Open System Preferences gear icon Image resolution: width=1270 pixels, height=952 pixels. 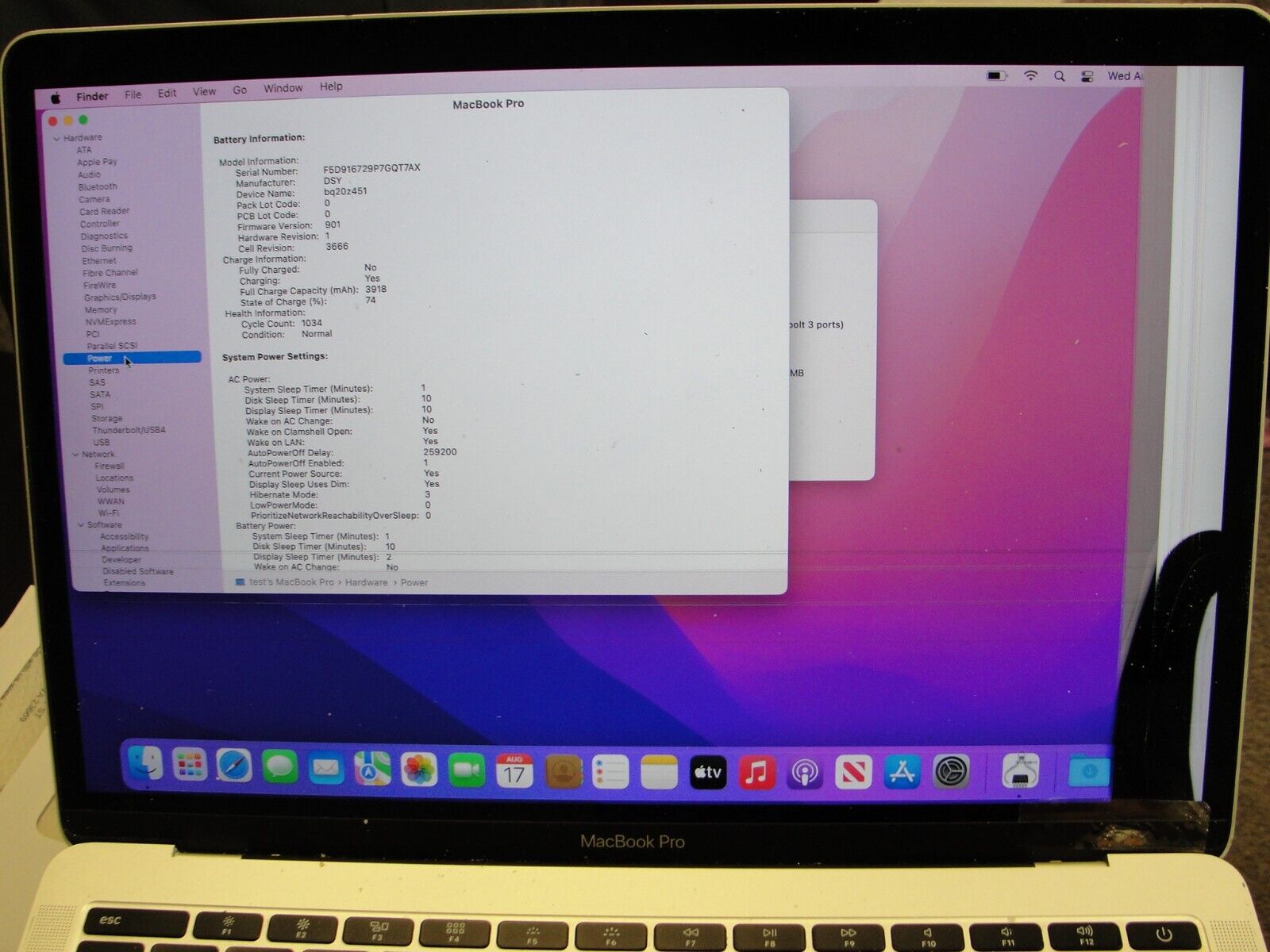point(950,771)
